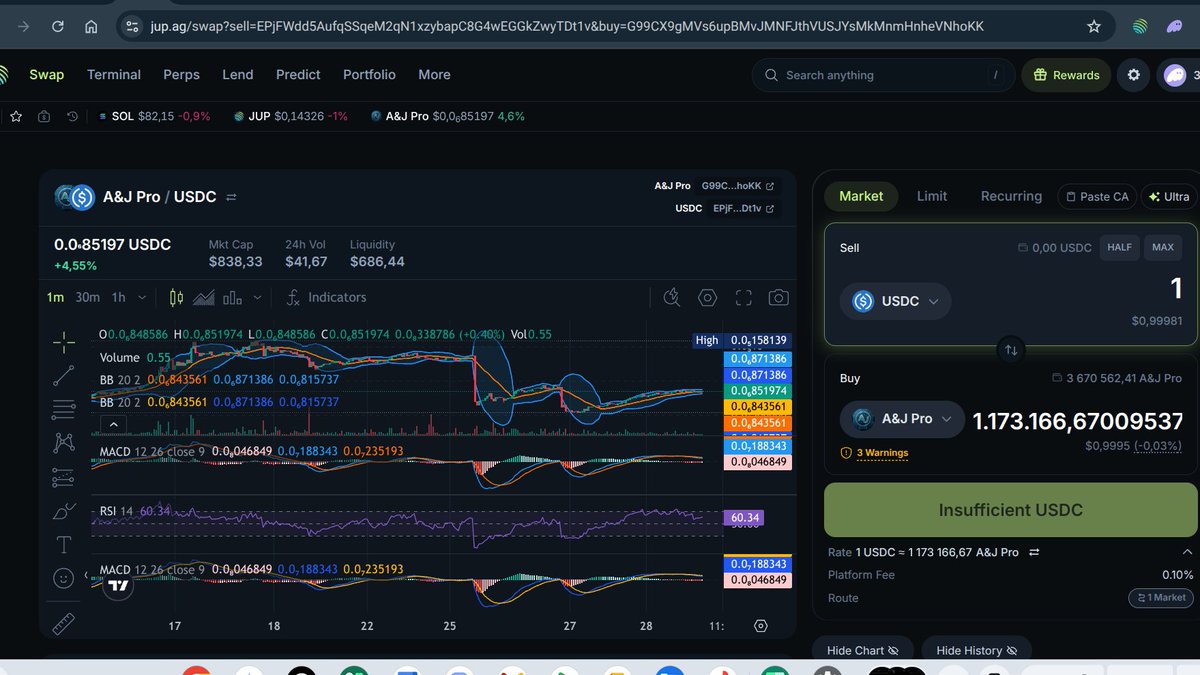Open the emoji icons tool
Image resolution: width=1200 pixels, height=675 pixels.
click(x=64, y=578)
